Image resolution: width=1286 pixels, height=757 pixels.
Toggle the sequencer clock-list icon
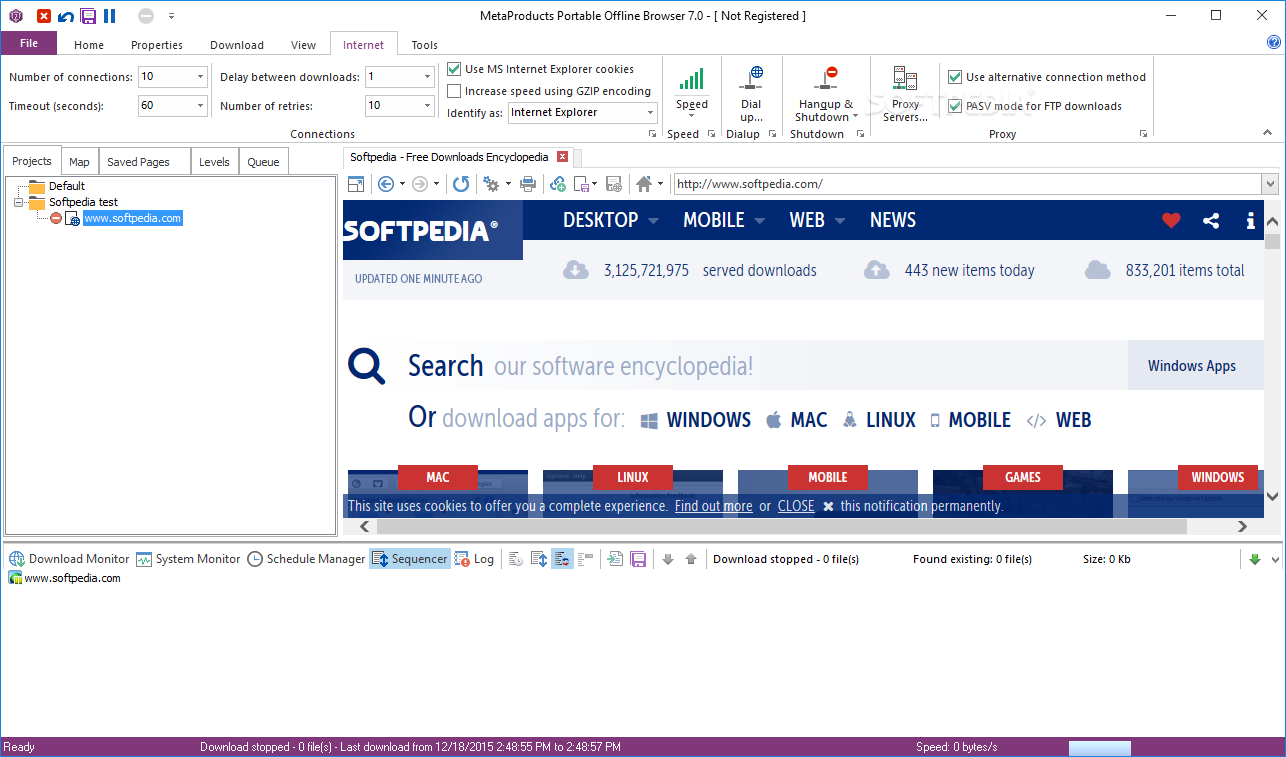pos(516,559)
